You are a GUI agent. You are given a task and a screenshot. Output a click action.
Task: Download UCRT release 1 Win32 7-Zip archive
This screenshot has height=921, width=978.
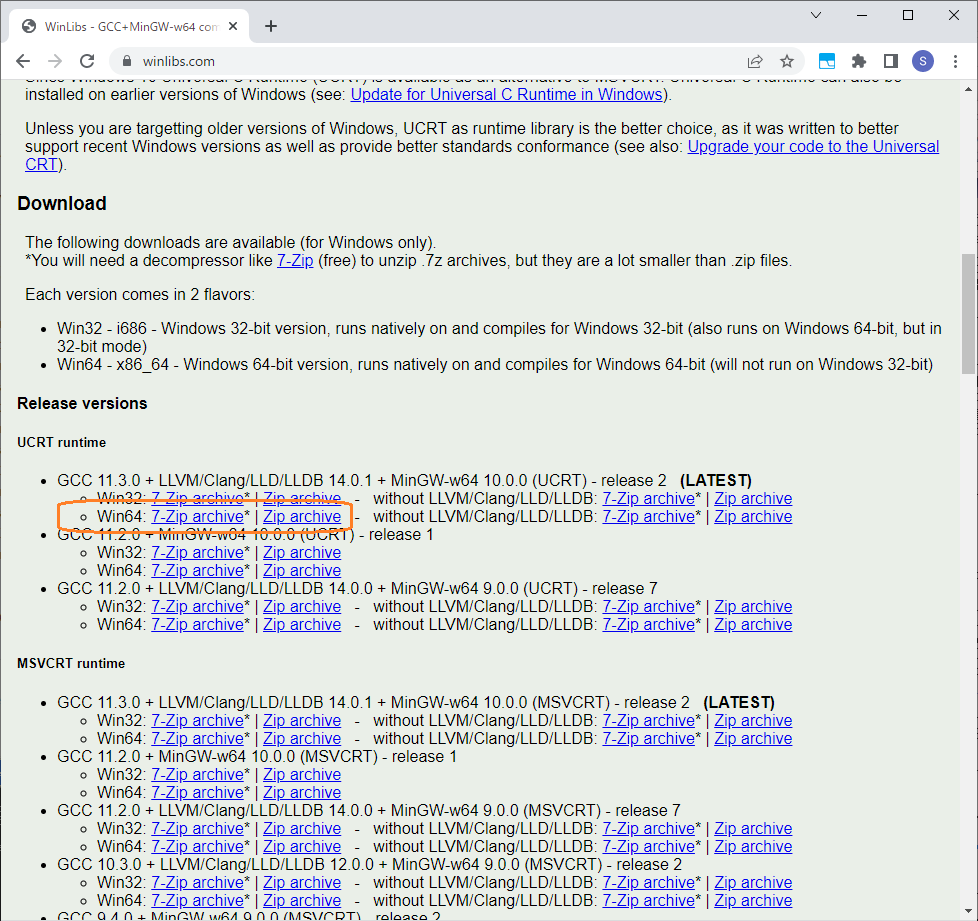tap(198, 553)
